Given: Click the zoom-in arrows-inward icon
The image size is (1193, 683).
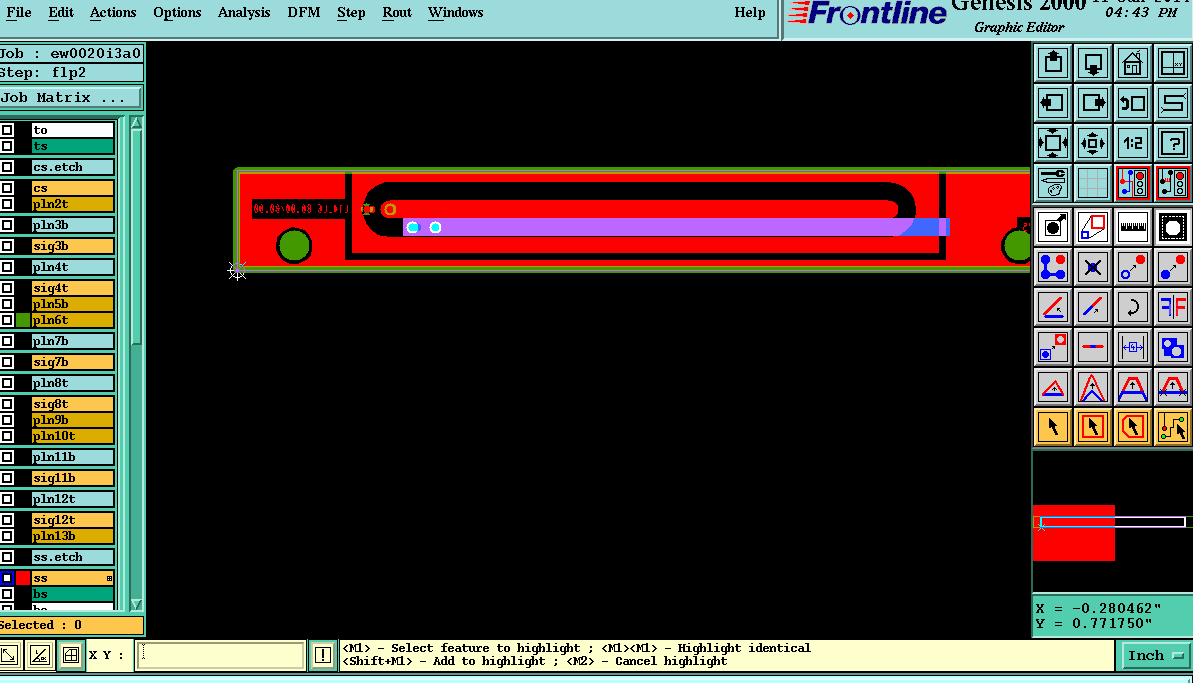Looking at the screenshot, I should coord(1053,142).
